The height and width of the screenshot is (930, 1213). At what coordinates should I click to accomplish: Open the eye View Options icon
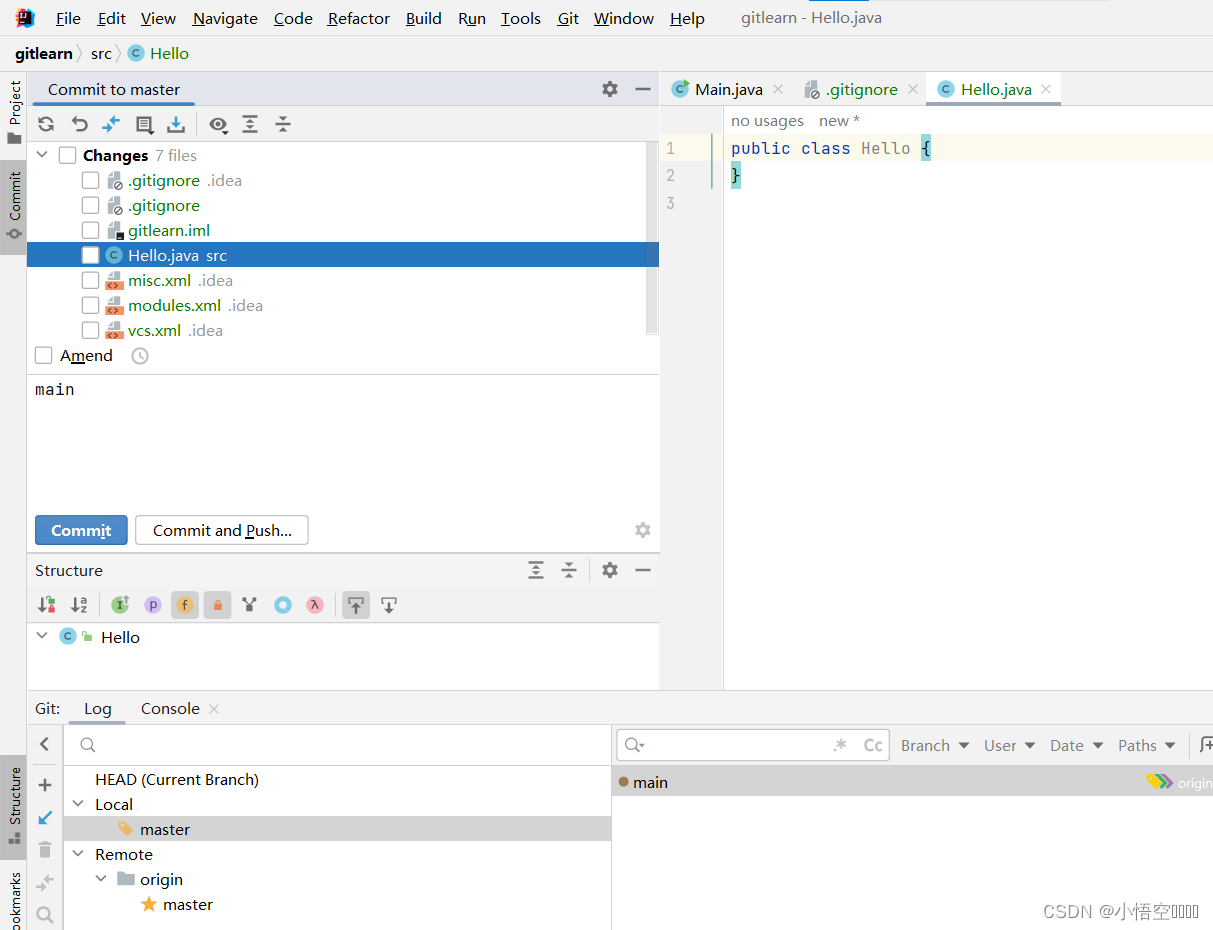click(218, 124)
